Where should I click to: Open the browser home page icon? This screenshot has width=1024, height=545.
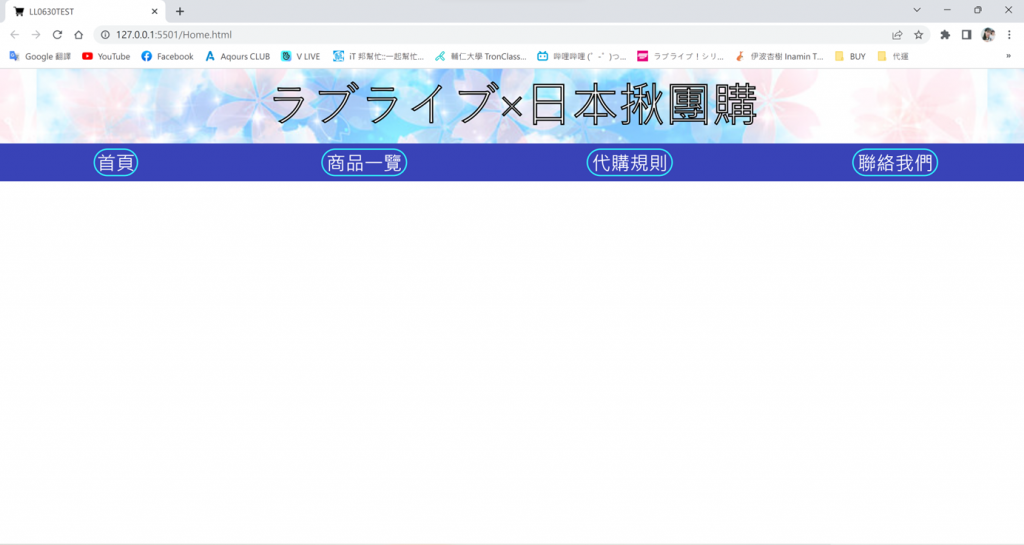[78, 35]
